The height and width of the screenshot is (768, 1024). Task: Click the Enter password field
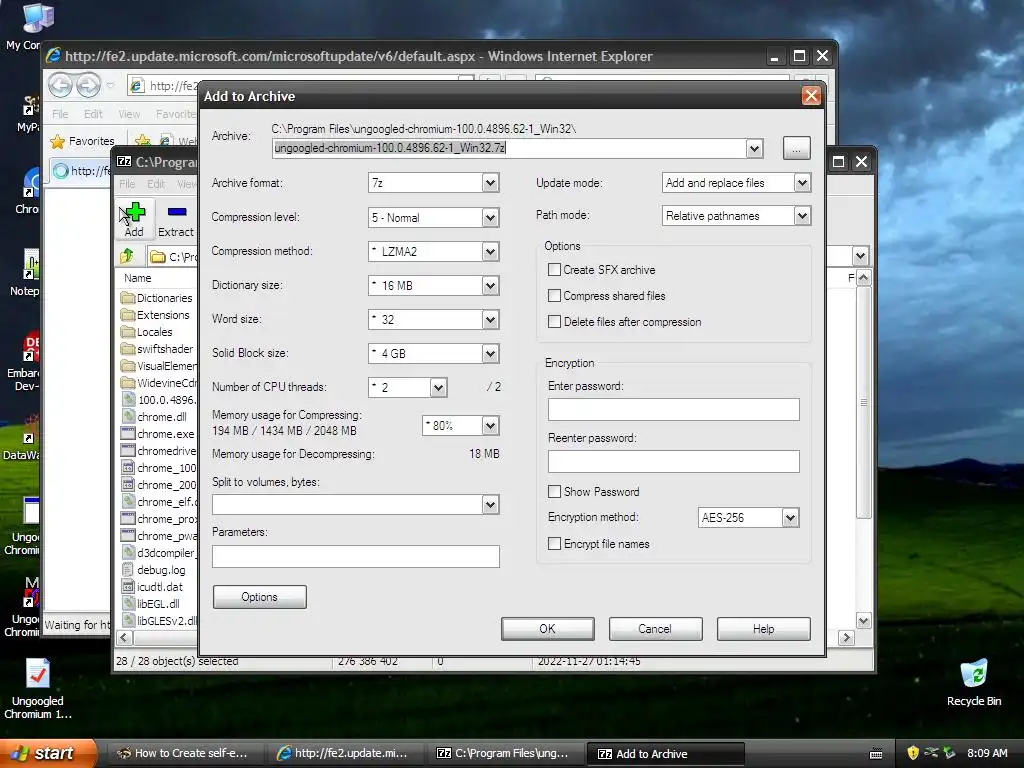click(673, 409)
